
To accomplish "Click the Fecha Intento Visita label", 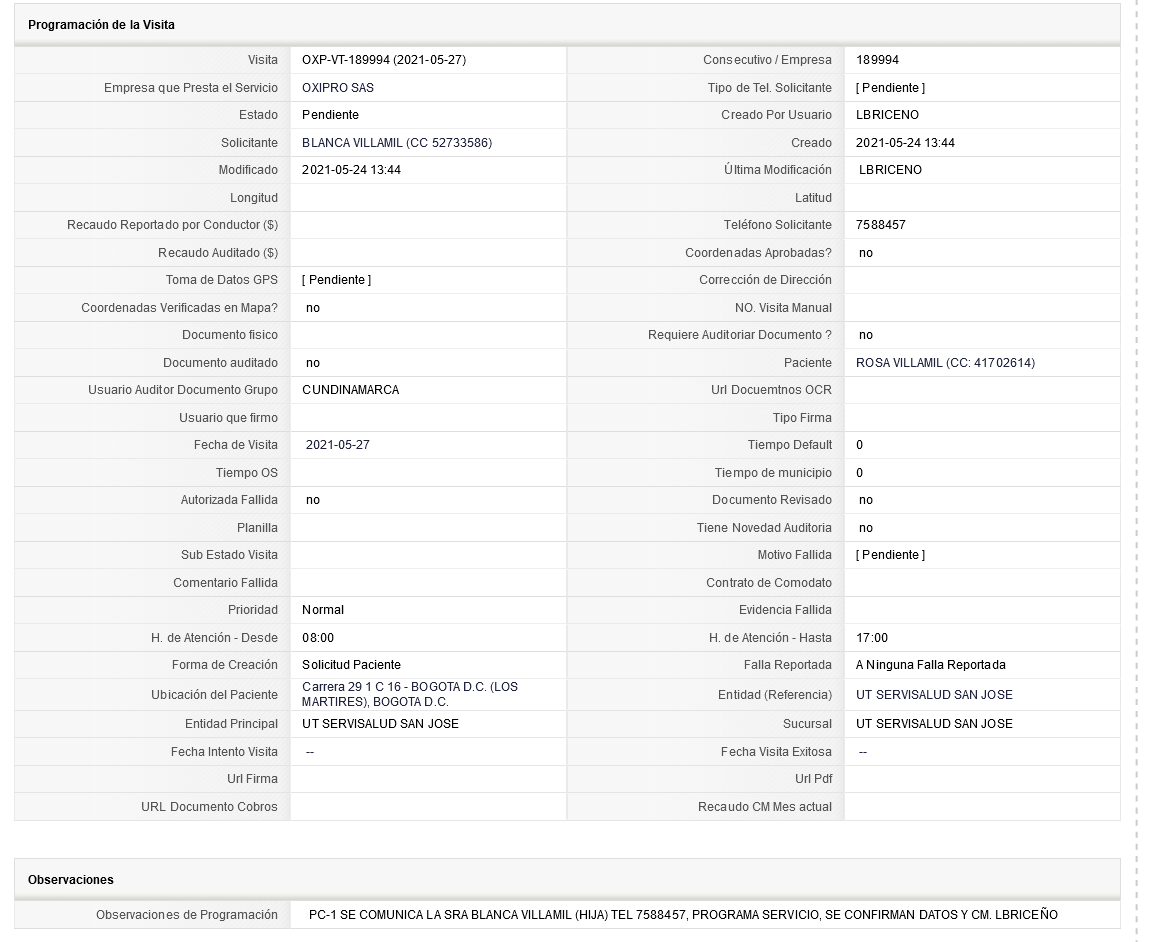I will [x=224, y=752].
